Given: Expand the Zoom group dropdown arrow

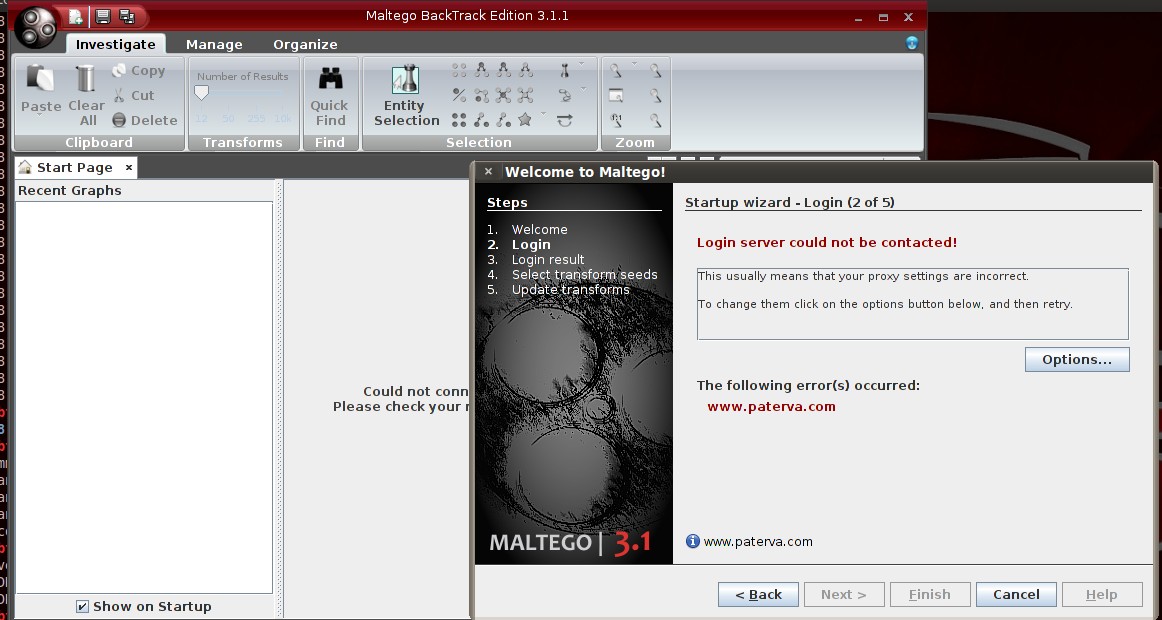Looking at the screenshot, I should click(x=634, y=64).
